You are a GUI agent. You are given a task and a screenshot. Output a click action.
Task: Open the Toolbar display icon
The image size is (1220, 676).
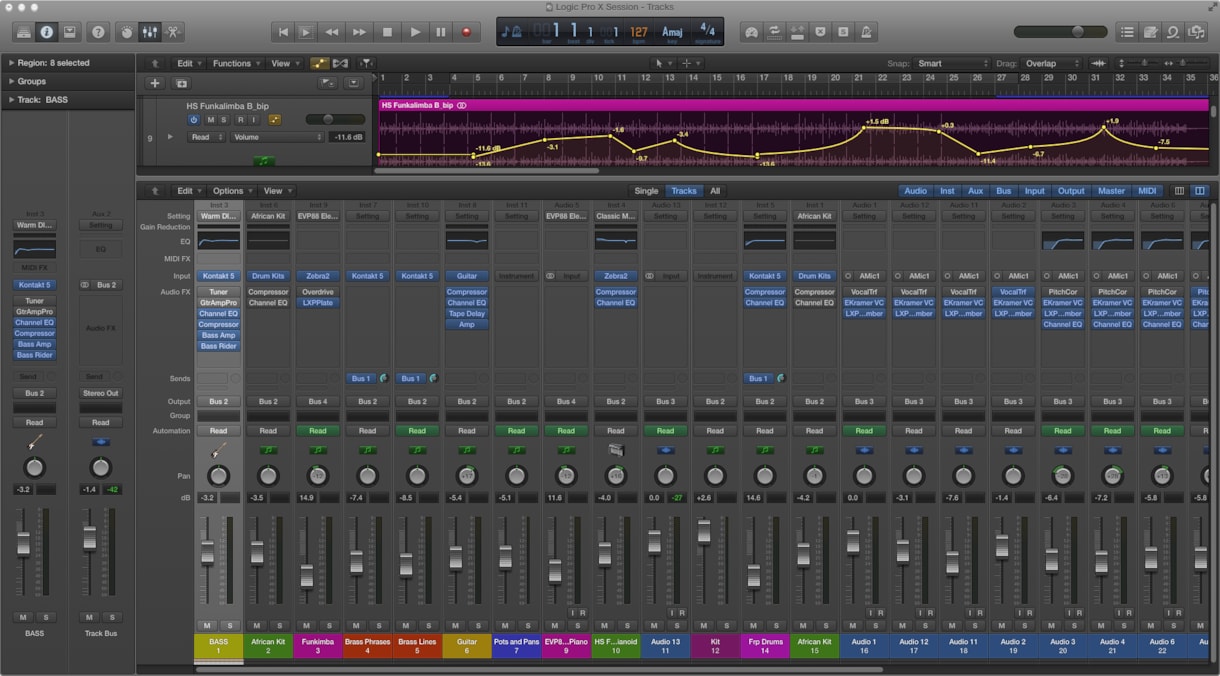[x=69, y=32]
